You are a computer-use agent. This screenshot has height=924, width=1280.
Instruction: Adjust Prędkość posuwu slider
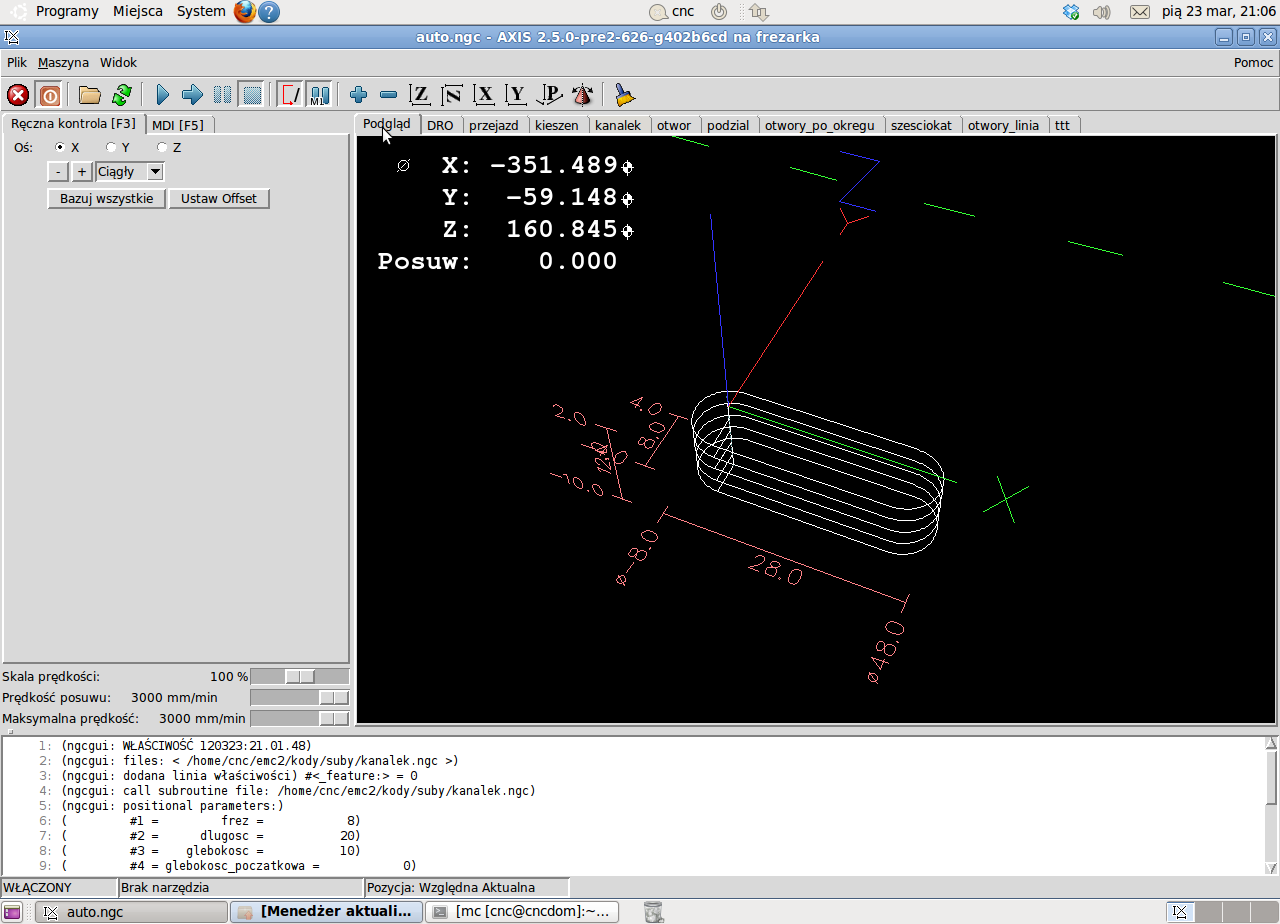point(299,697)
